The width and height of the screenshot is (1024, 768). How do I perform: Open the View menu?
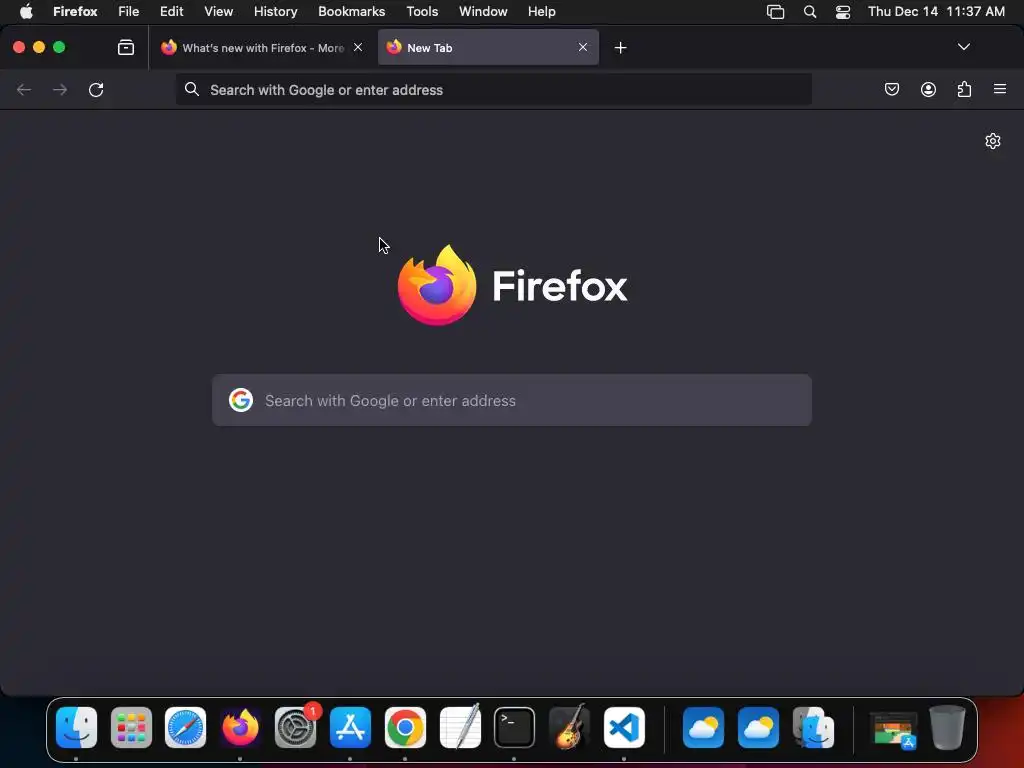(x=218, y=11)
